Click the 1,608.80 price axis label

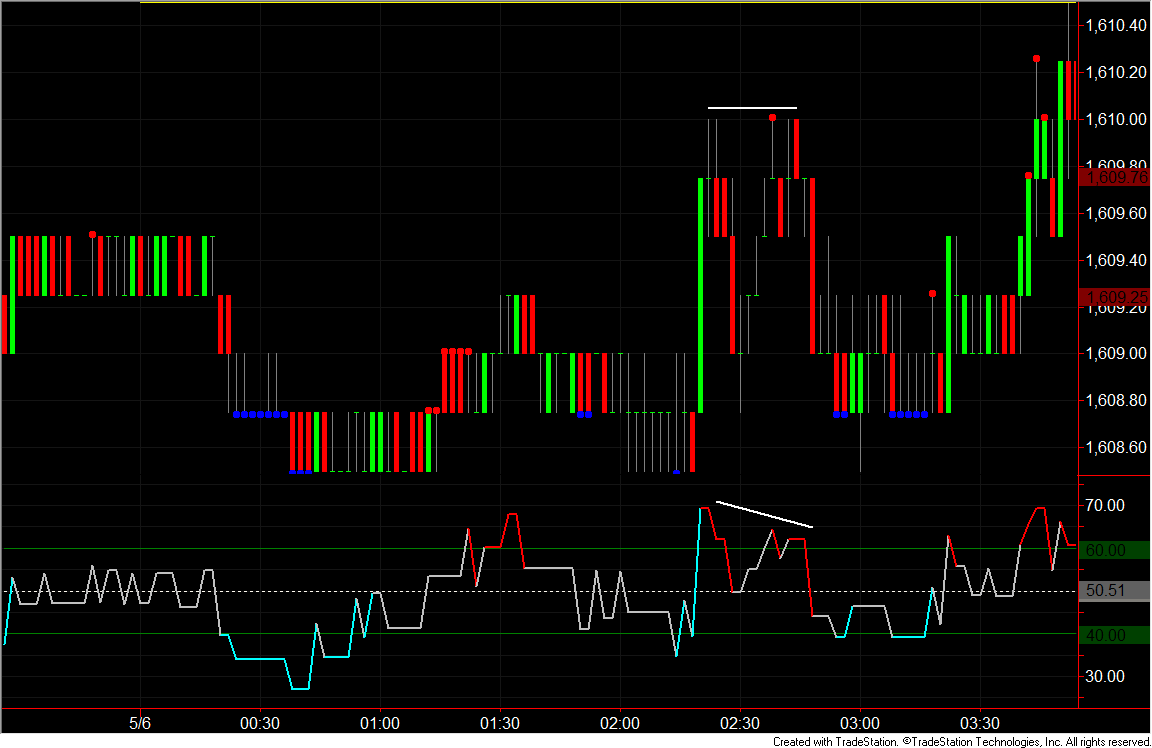(1116, 400)
